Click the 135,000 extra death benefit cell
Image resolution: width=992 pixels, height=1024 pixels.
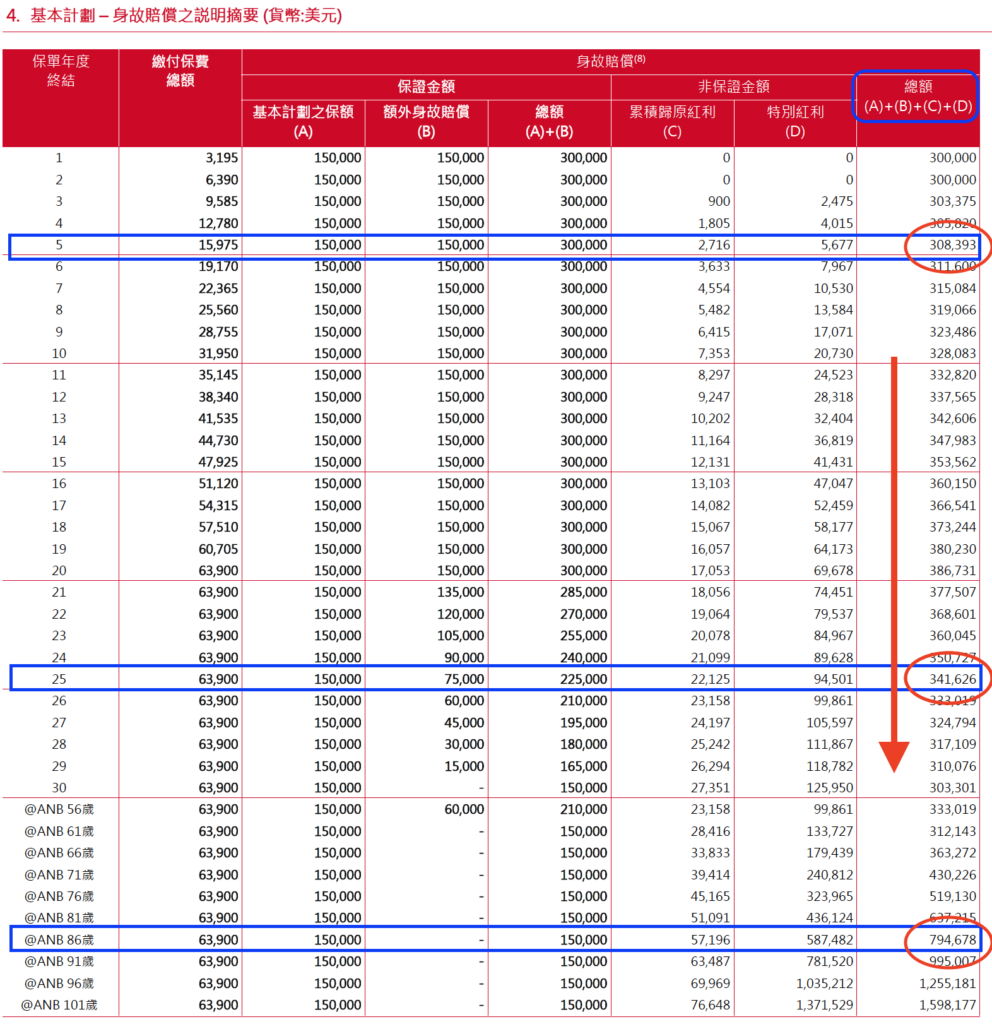pyautogui.click(x=461, y=593)
